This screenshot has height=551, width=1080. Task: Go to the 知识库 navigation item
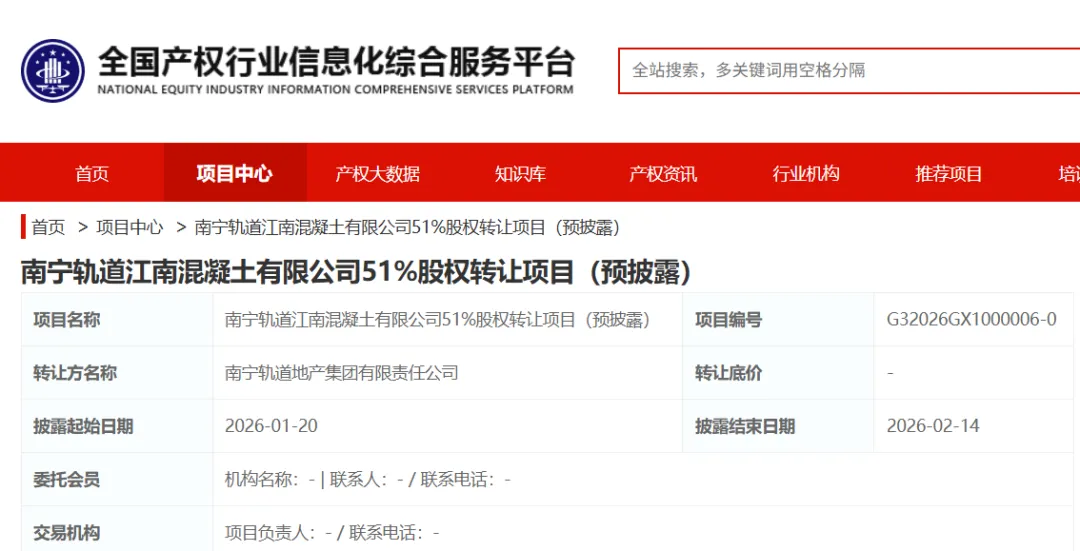click(x=520, y=174)
